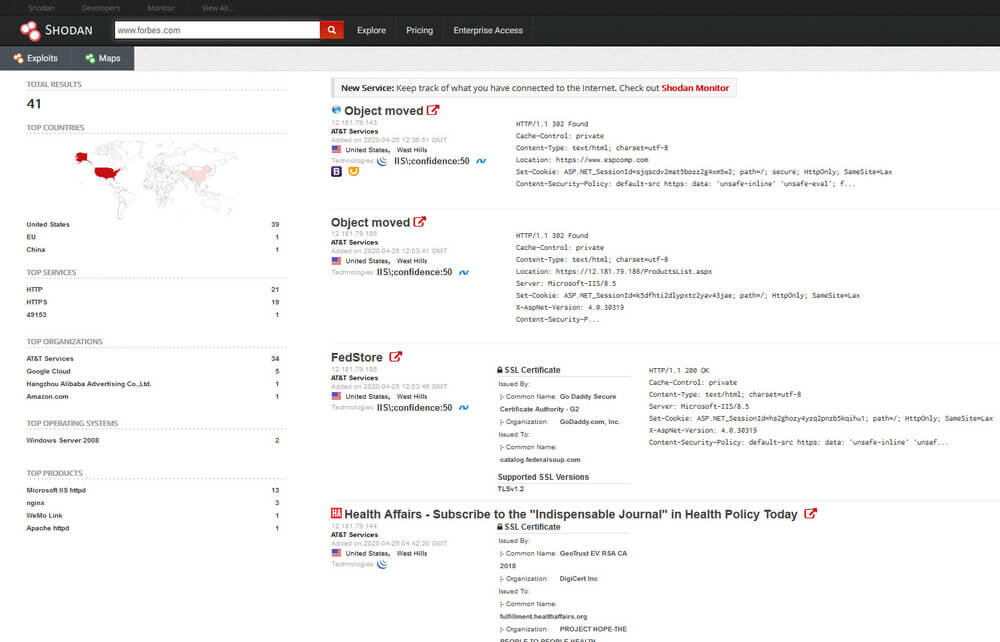Viewport: 1000px width, 642px height.
Task: Click the US flag in the FedStore result
Action: (336, 396)
